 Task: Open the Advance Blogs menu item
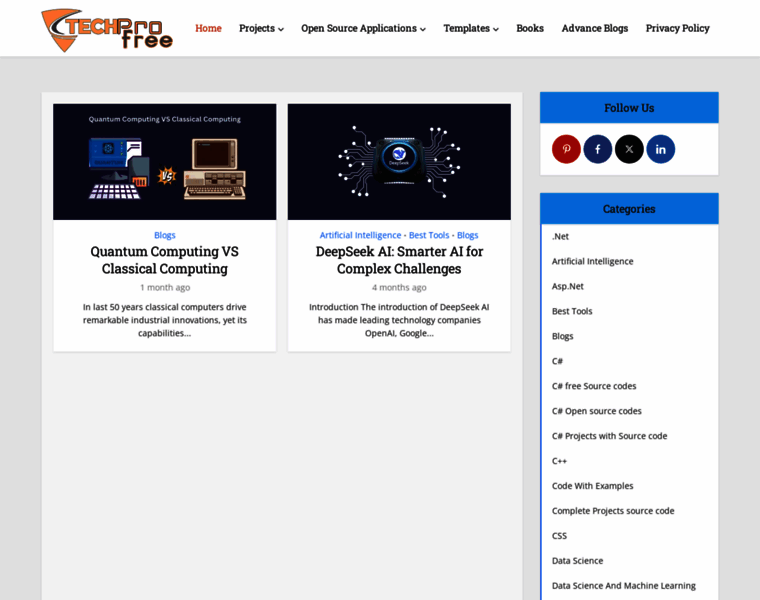click(595, 29)
